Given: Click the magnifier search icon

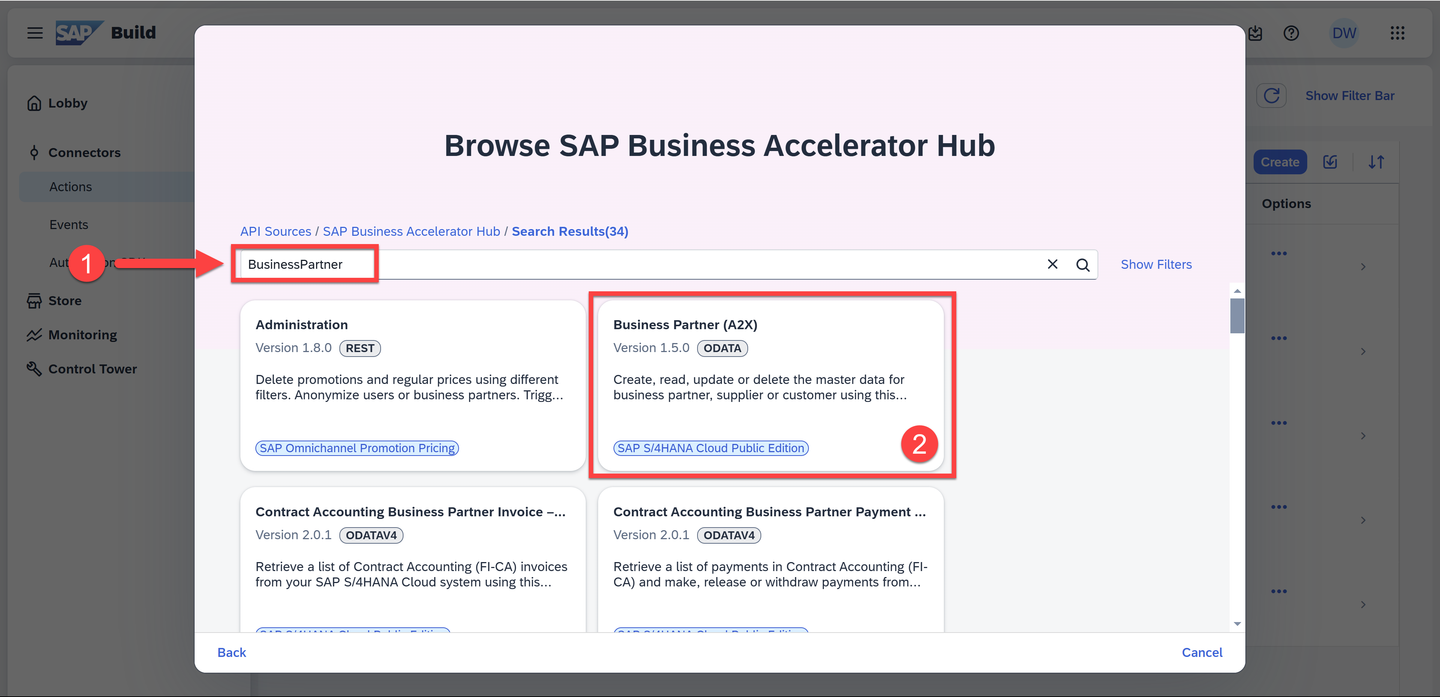Looking at the screenshot, I should pos(1082,265).
